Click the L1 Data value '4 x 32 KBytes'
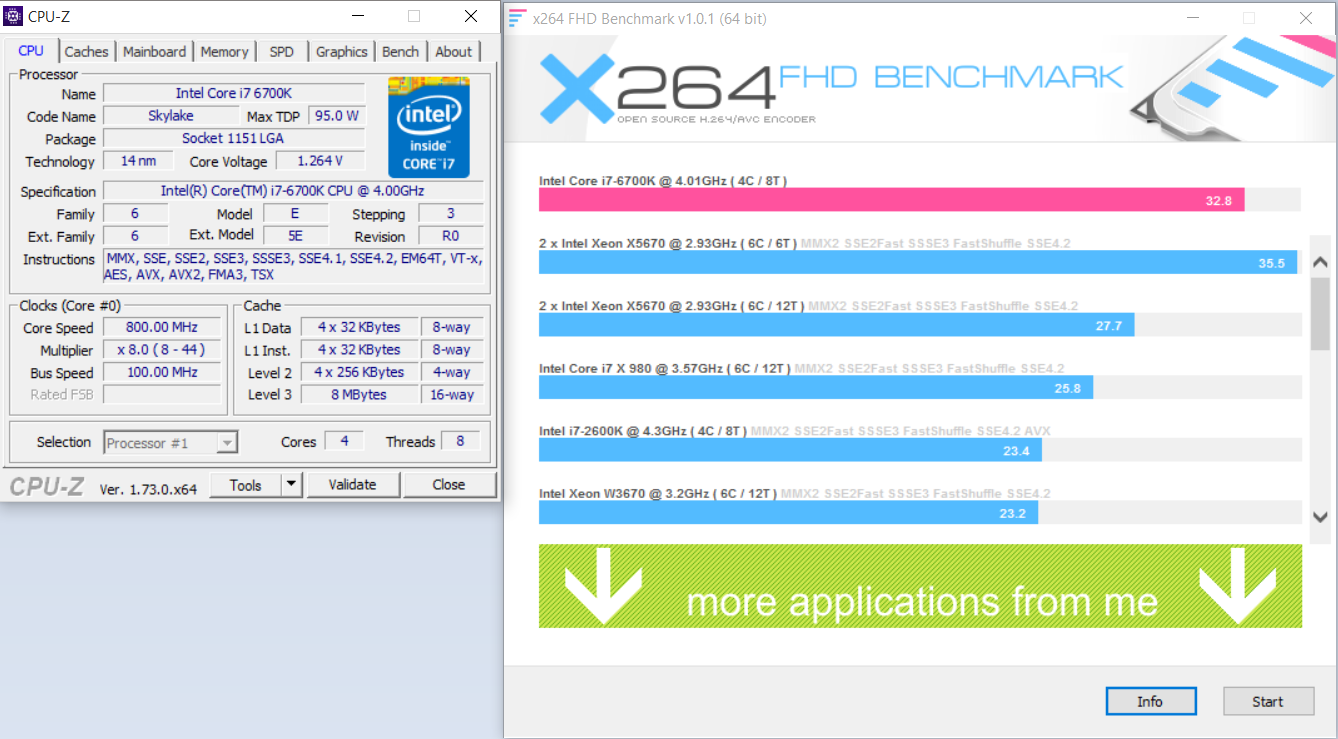This screenshot has height=739, width=1338. click(x=359, y=327)
